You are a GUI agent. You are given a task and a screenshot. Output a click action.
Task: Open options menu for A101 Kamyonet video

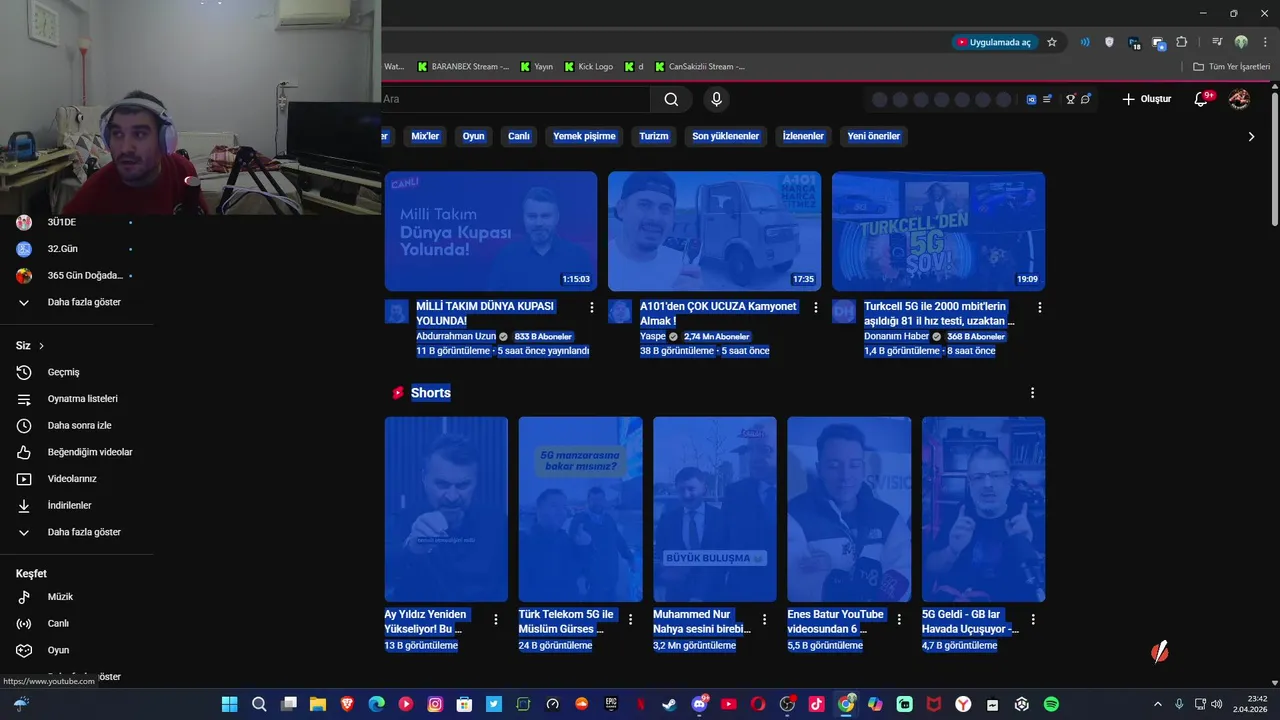816,308
